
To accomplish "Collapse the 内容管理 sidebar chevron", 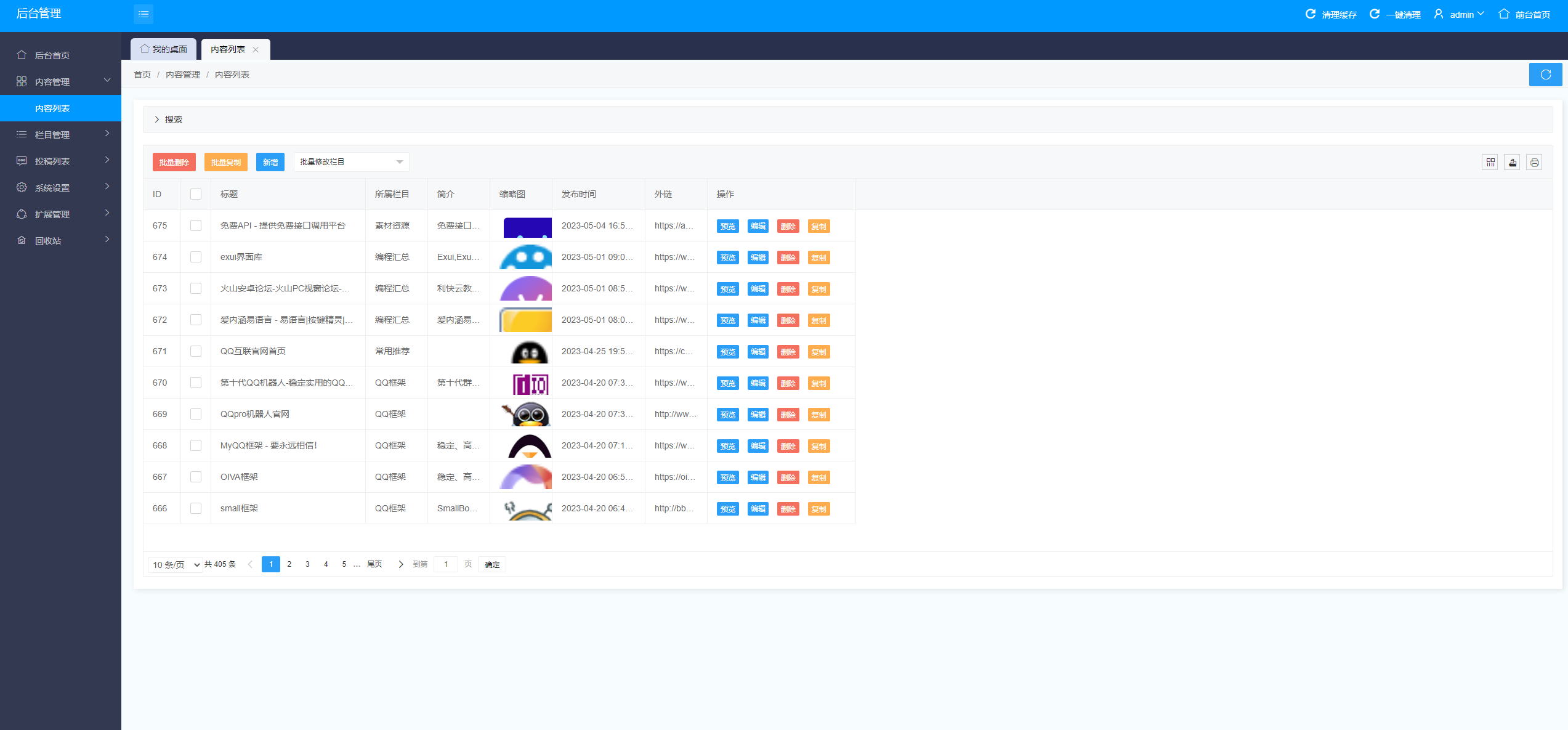I will [107, 81].
